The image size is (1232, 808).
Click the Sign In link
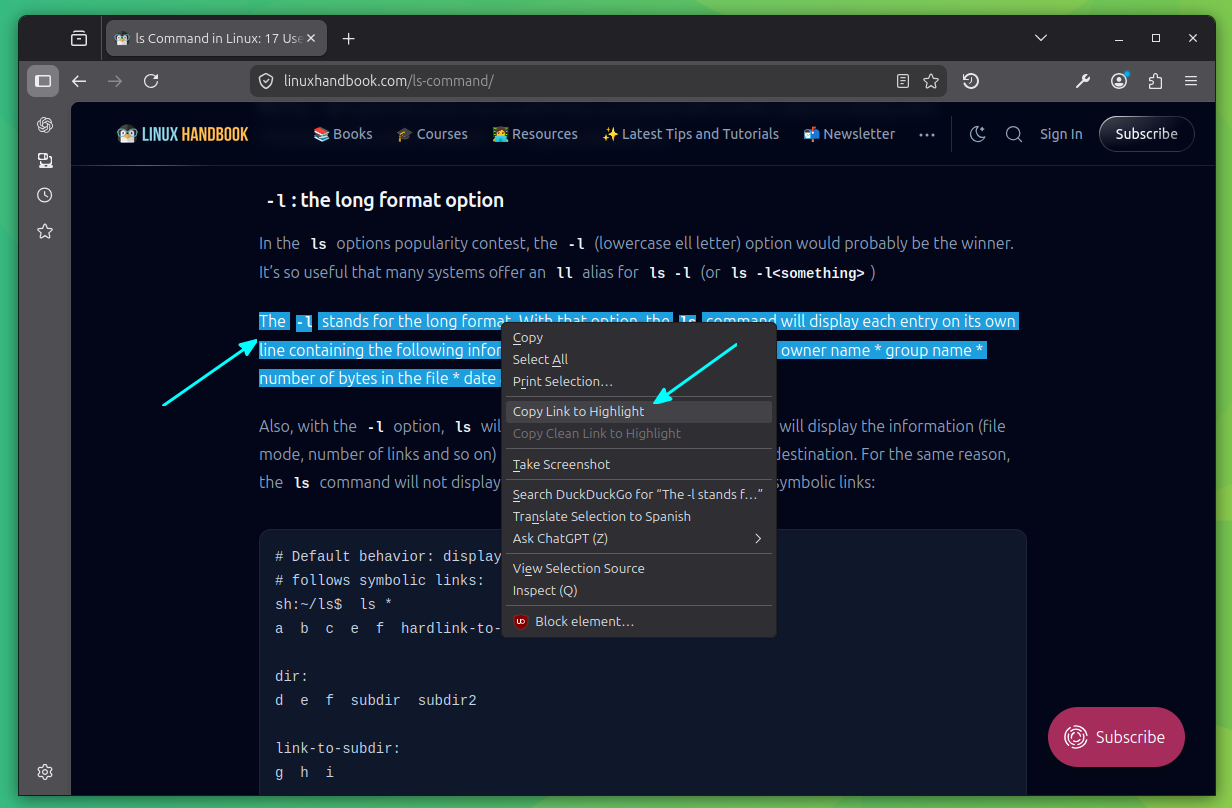pos(1061,134)
